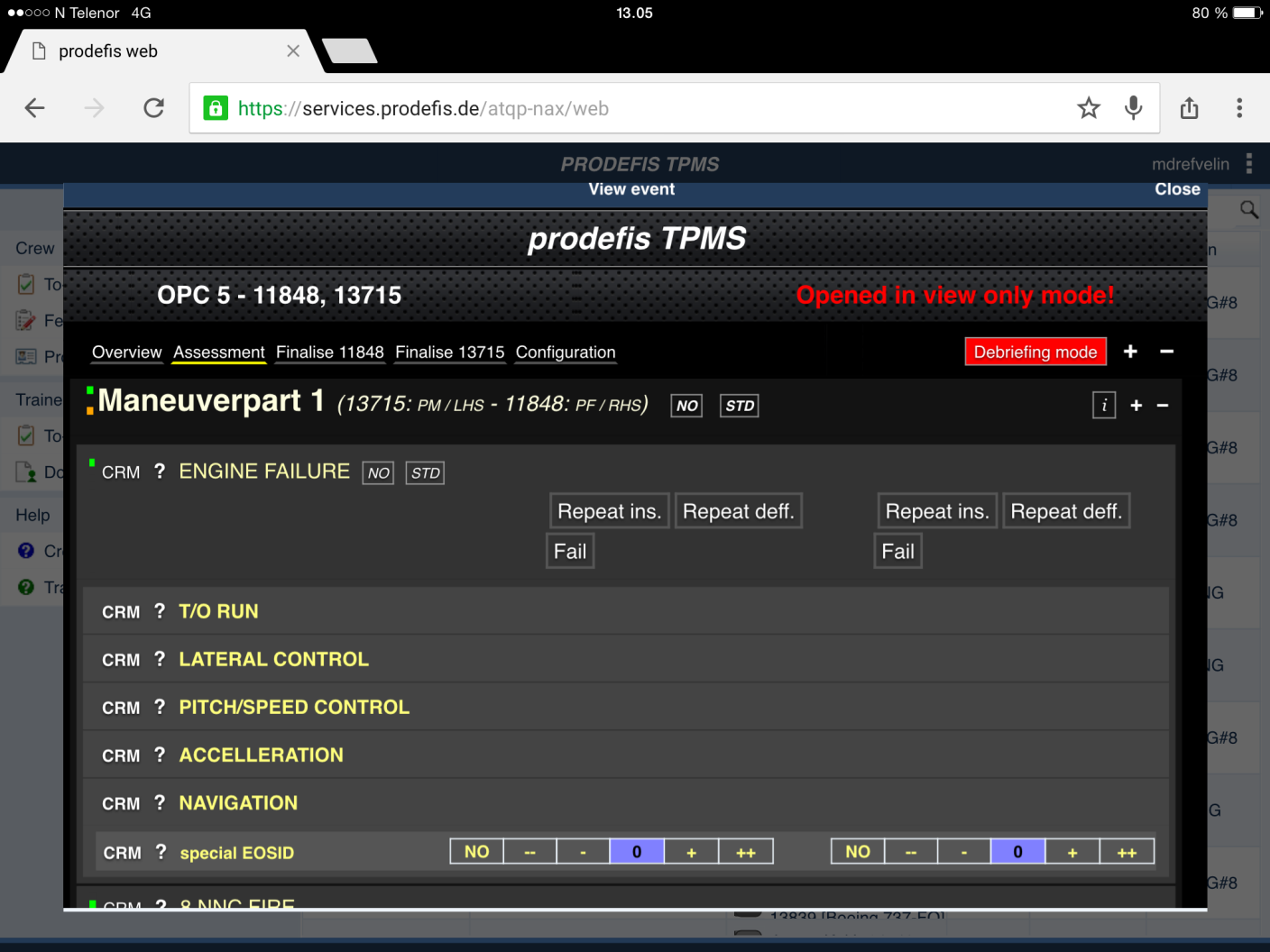Viewport: 1270px width, 952px height.
Task: Open help question mark for LATERAL CONTROL
Action: point(160,659)
